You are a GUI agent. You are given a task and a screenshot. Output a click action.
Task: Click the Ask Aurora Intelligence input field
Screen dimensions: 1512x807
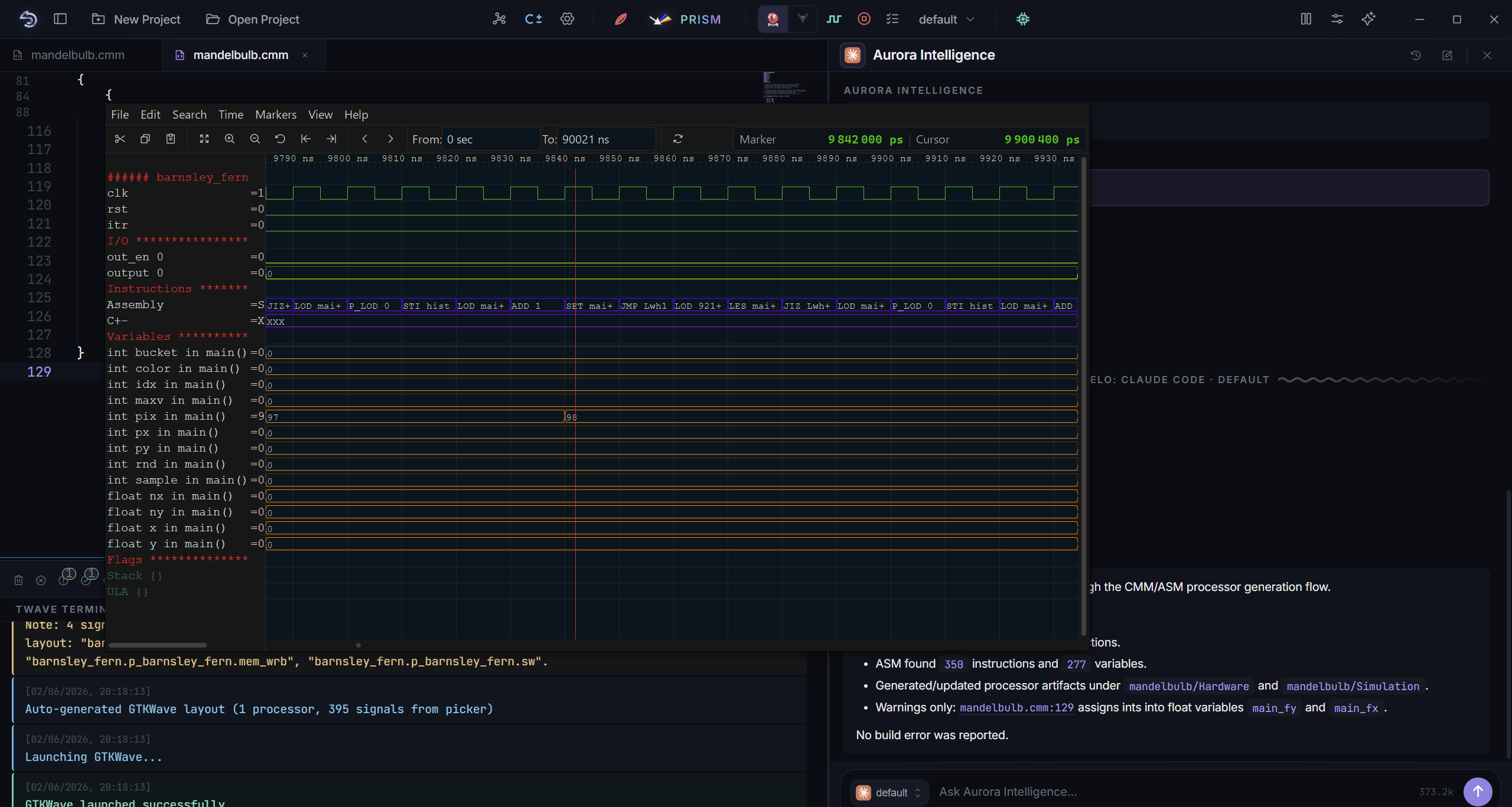(1169, 792)
